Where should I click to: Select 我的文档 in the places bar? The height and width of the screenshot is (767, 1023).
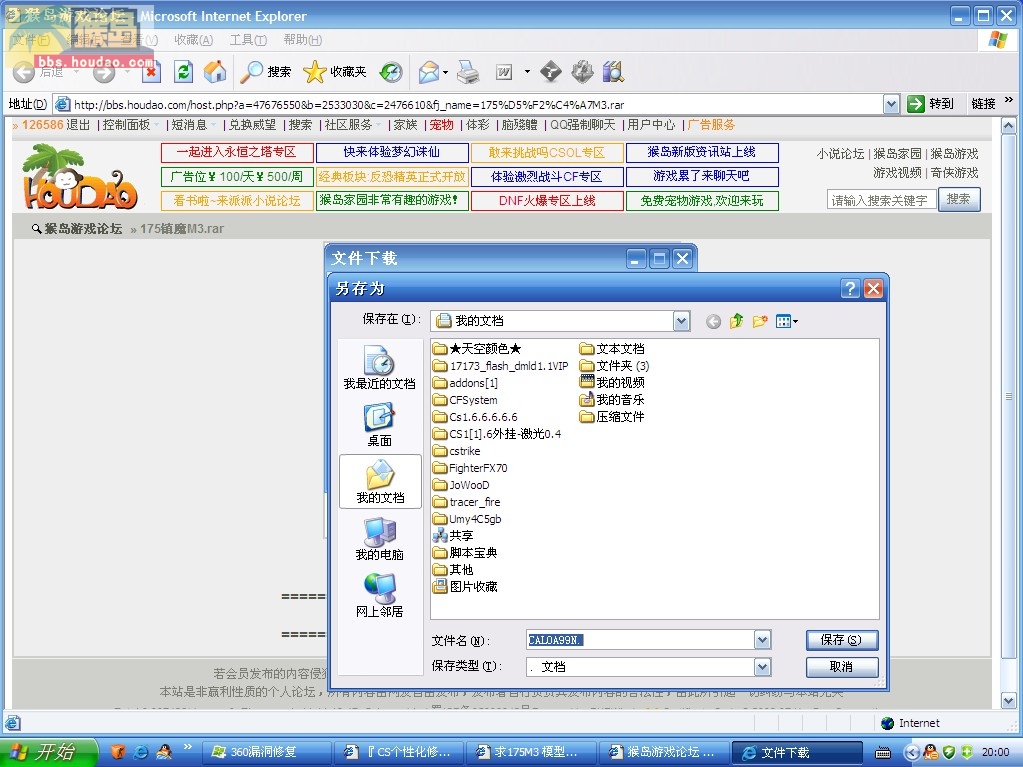tap(380, 481)
